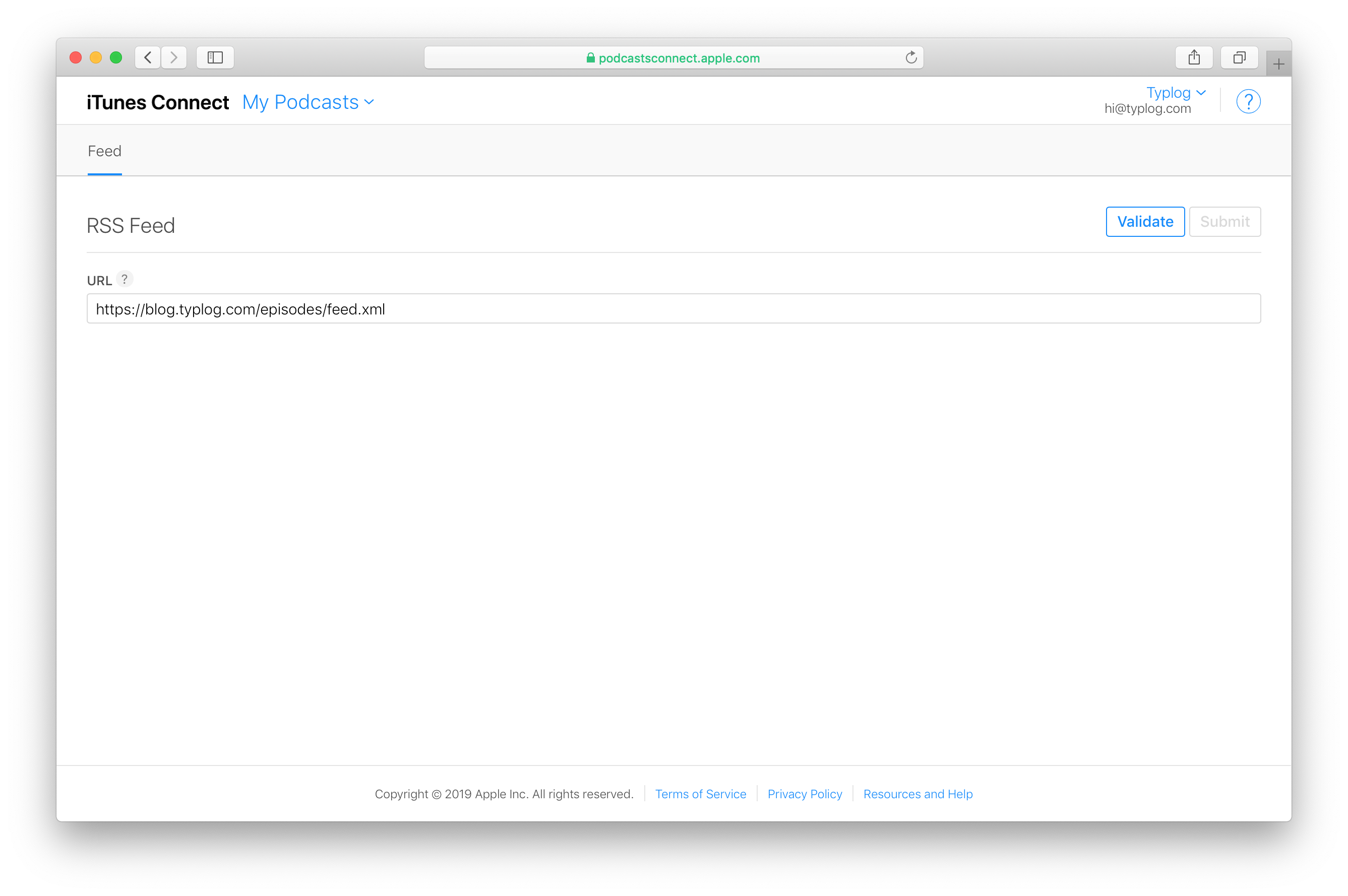Click the Resources and Help link
The height and width of the screenshot is (896, 1348).
point(917,794)
